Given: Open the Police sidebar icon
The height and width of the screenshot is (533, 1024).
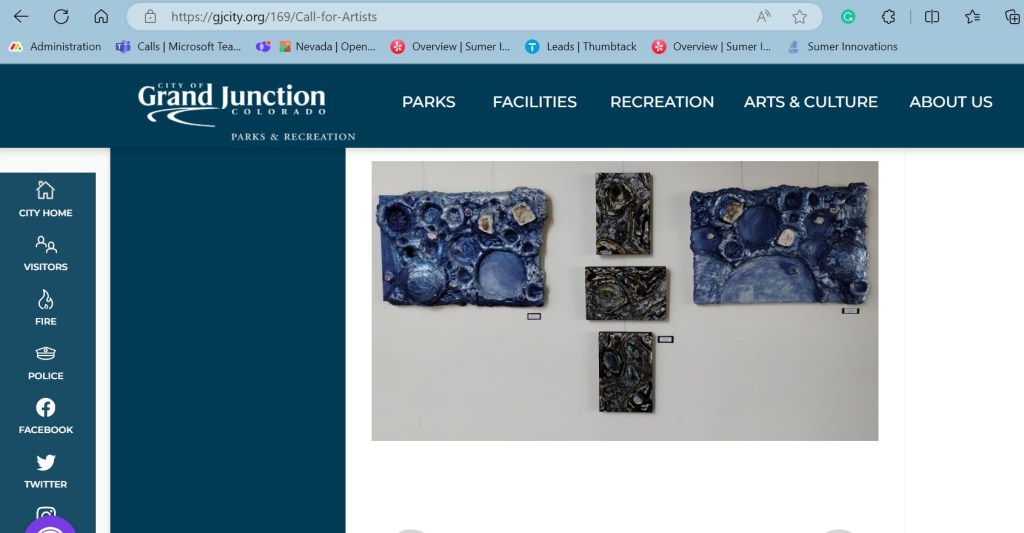Looking at the screenshot, I should (46, 363).
